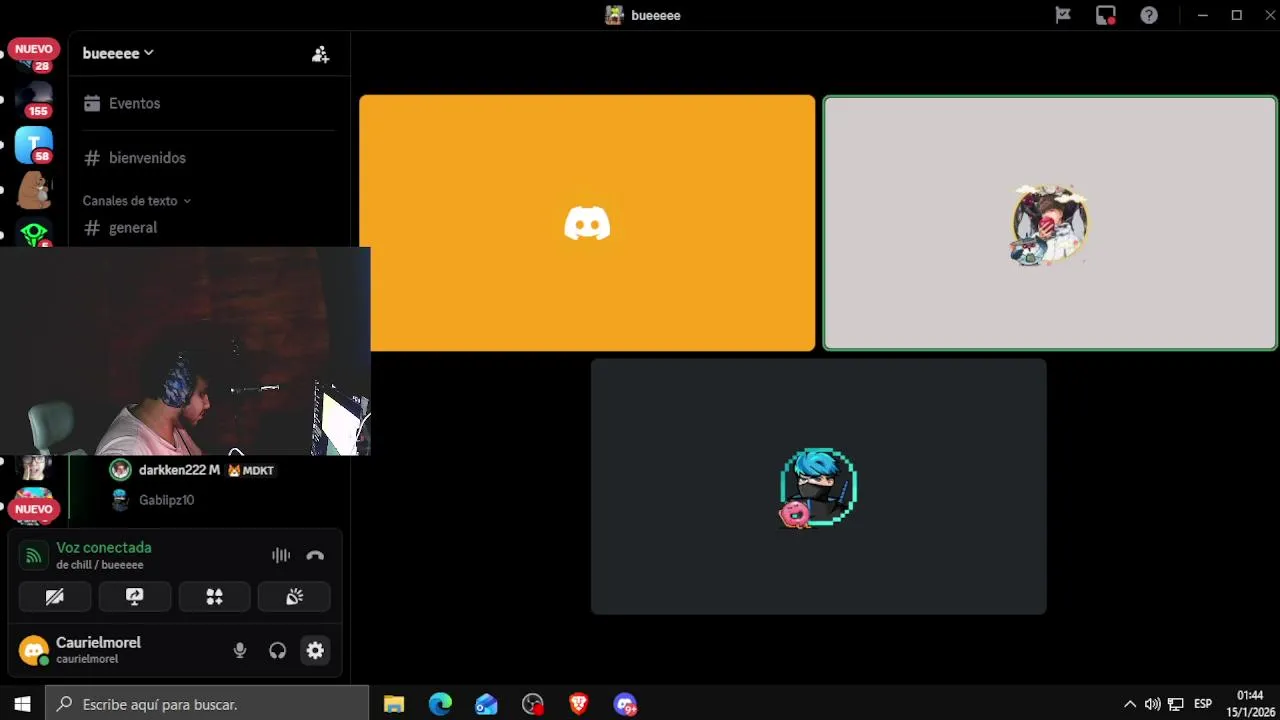This screenshot has height=720, width=1280.
Task: Open the network icon in tray
Action: (x=1176, y=704)
